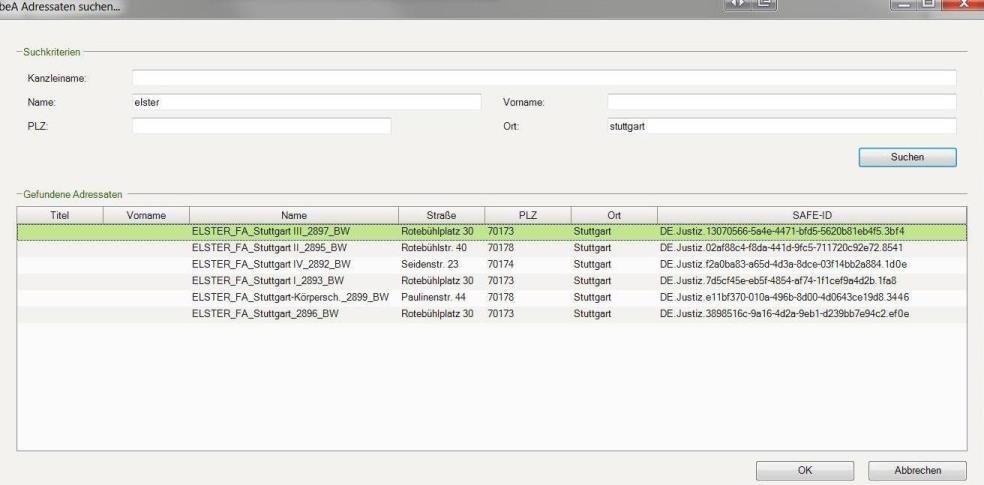The width and height of the screenshot is (984, 485).
Task: Focus the Kanzleiname input field
Action: (x=544, y=78)
